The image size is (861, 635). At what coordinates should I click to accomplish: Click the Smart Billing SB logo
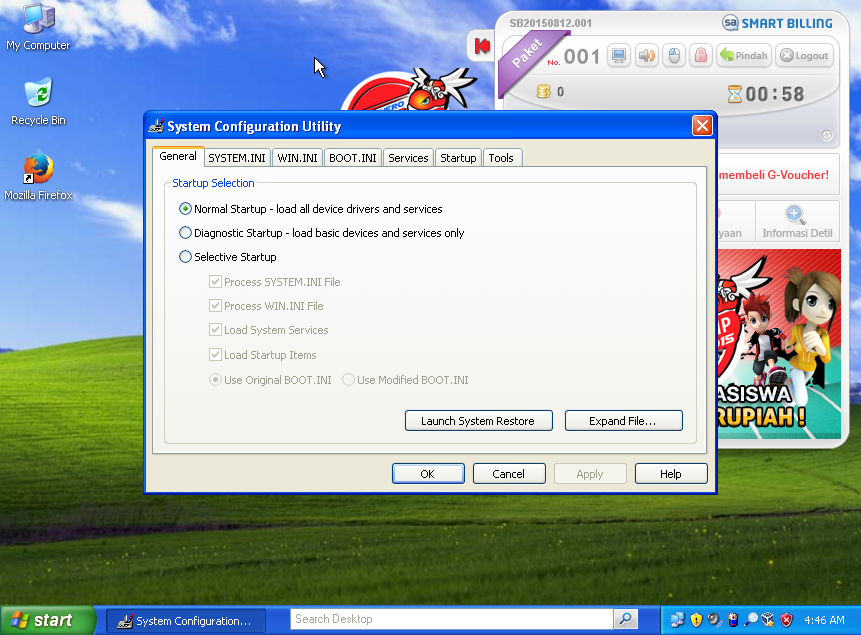coord(730,23)
